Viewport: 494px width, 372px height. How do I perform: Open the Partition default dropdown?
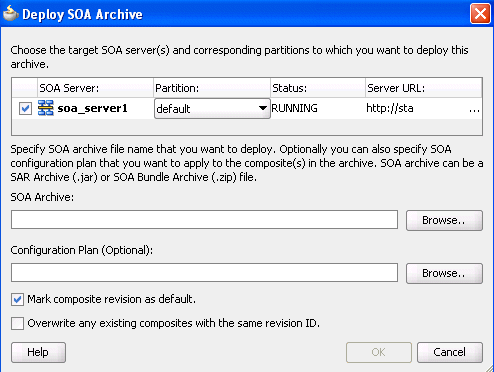pyautogui.click(x=212, y=108)
